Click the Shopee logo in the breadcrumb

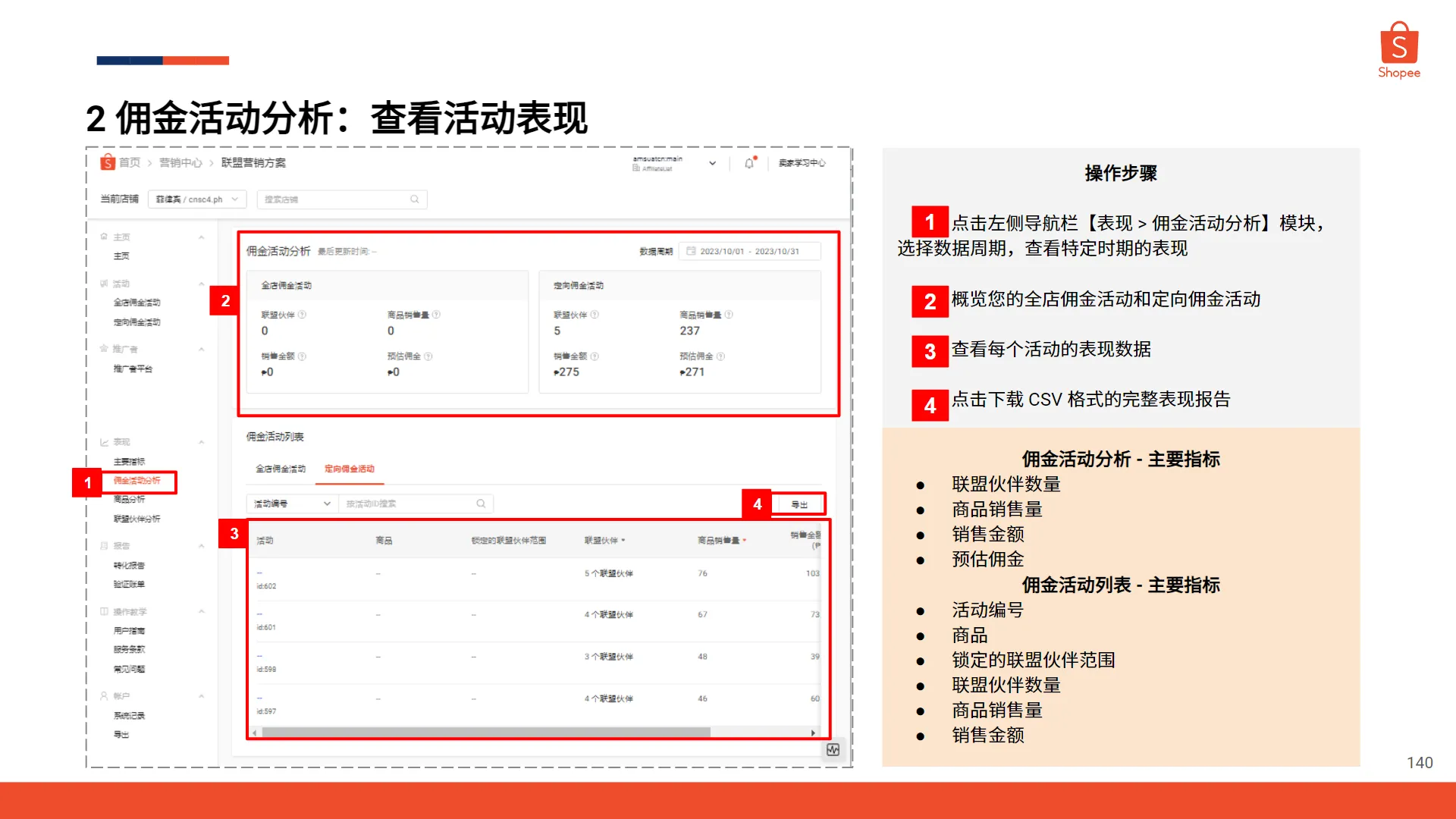point(107,162)
